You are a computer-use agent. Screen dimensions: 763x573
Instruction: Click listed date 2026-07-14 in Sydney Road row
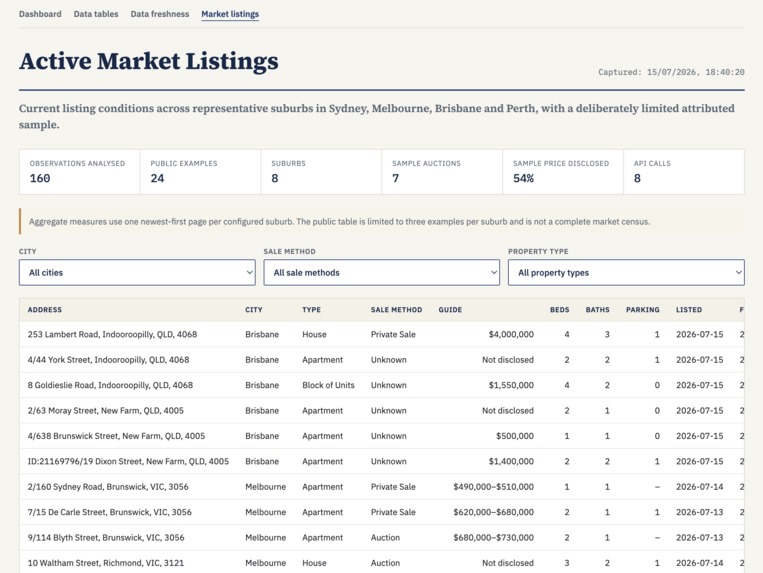click(699, 487)
